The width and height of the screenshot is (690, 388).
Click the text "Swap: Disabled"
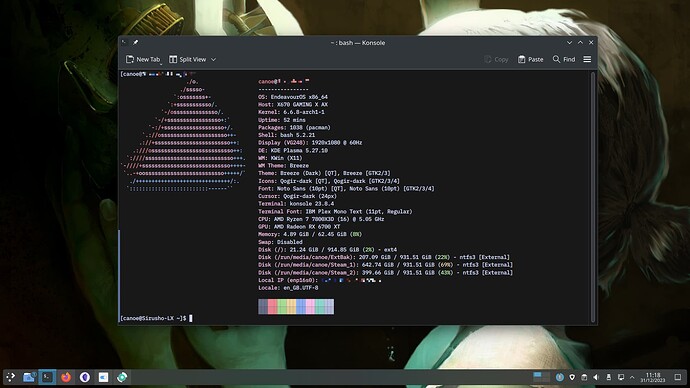(x=280, y=242)
